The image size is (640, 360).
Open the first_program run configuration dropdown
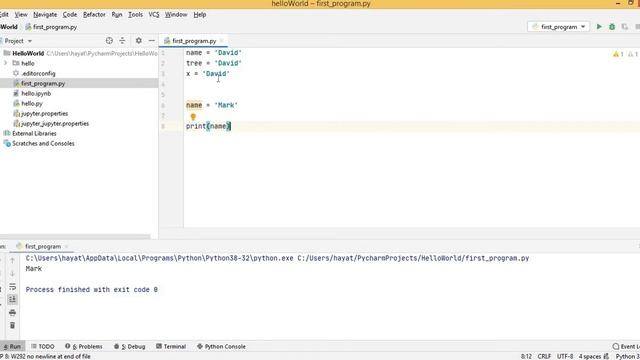pos(558,27)
